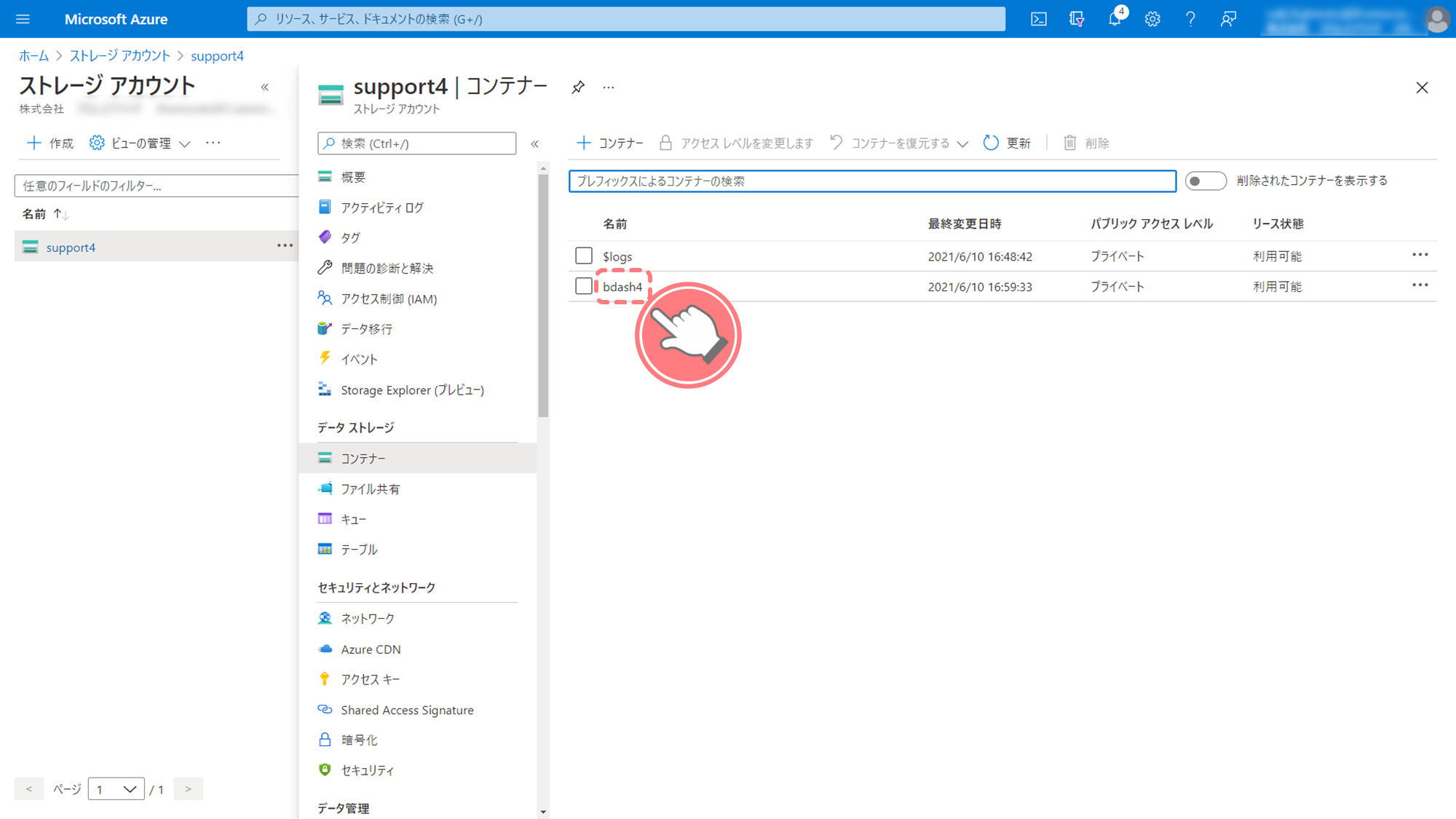
Task: Open the help question mark icon
Action: [x=1190, y=19]
